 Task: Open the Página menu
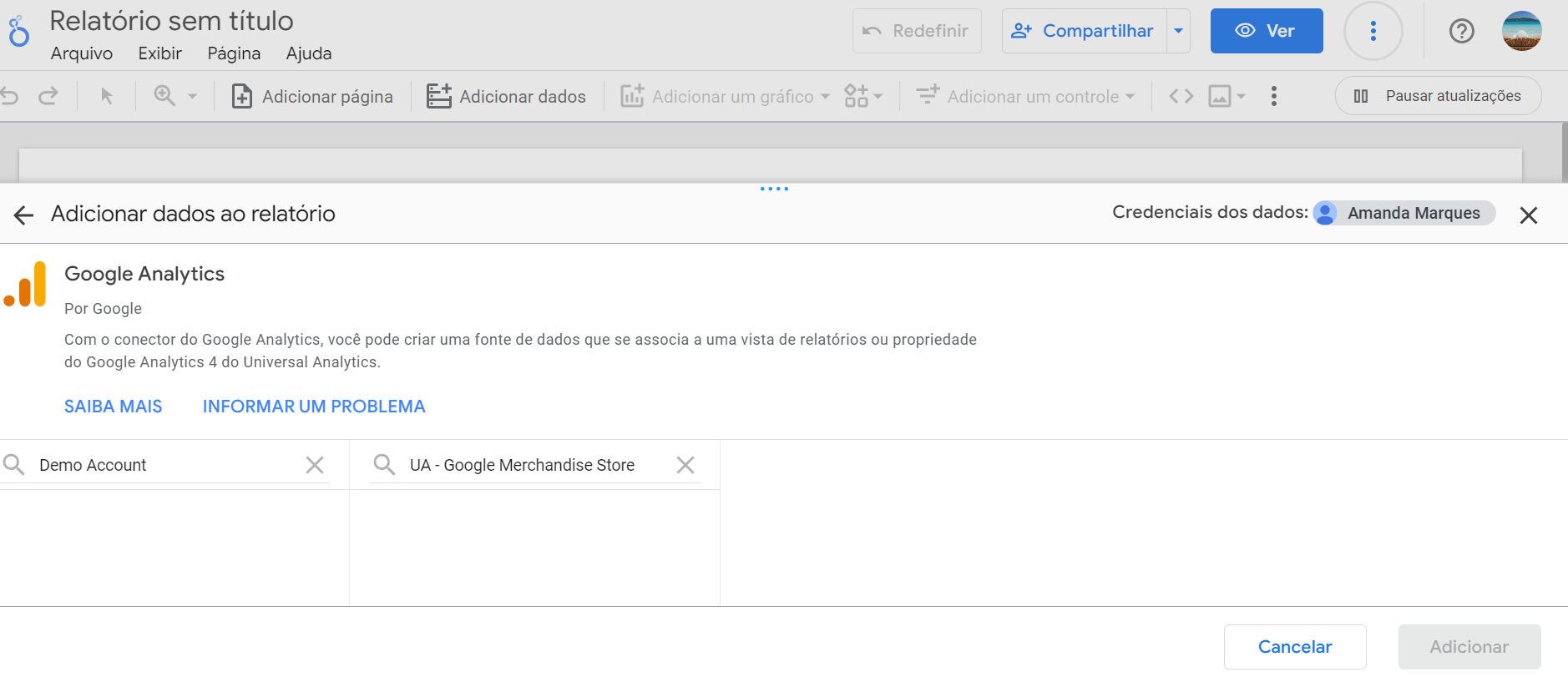click(234, 53)
